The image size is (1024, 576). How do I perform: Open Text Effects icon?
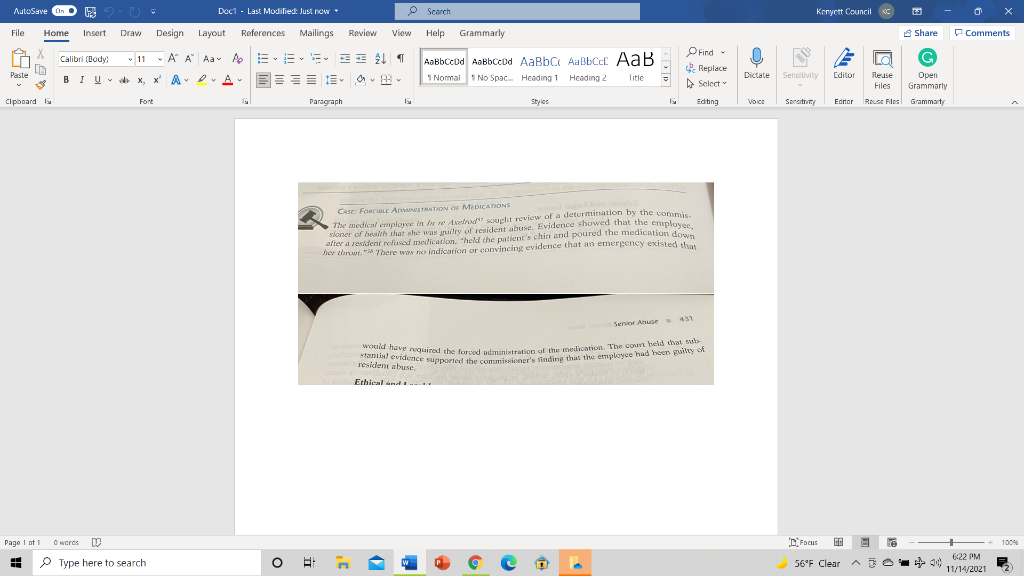(176, 80)
